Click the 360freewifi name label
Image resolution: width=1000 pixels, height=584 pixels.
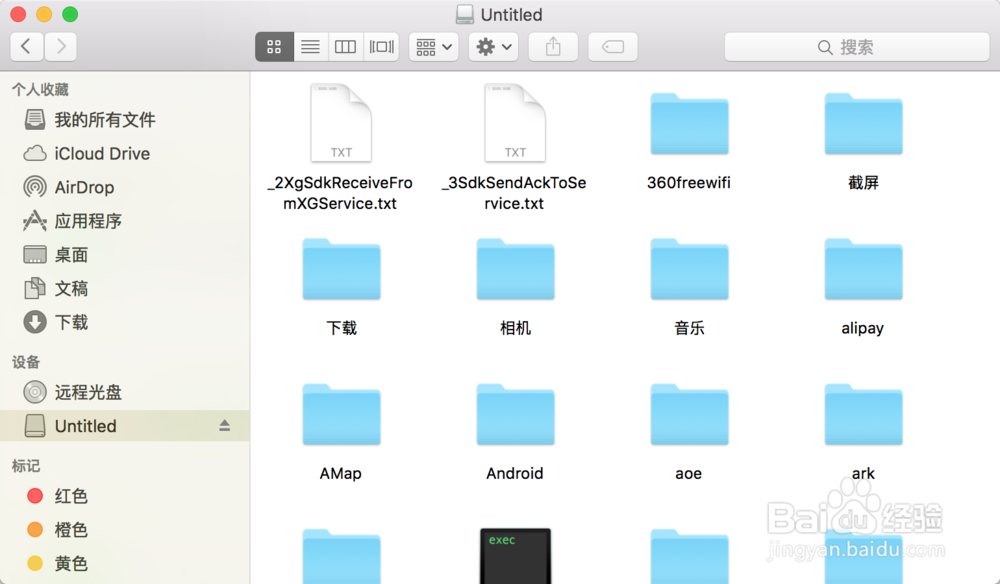point(689,183)
